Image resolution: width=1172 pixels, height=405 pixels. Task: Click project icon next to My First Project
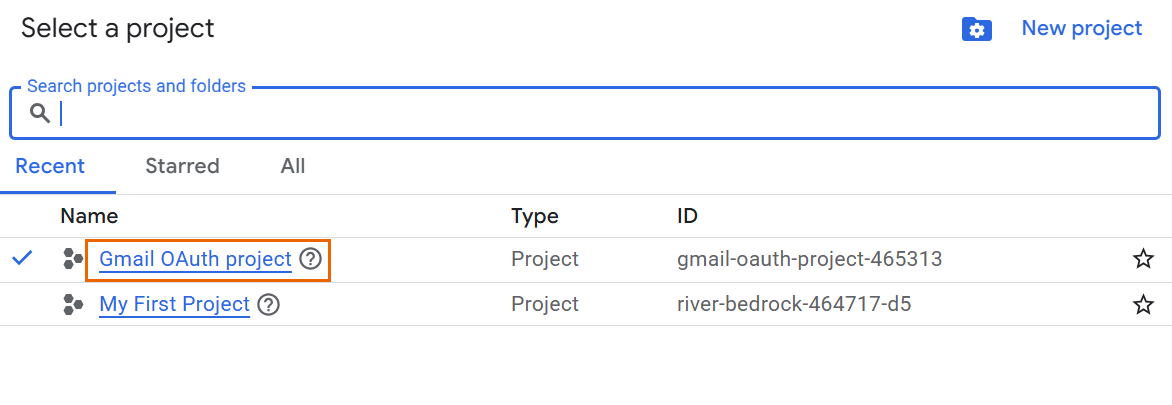(73, 305)
